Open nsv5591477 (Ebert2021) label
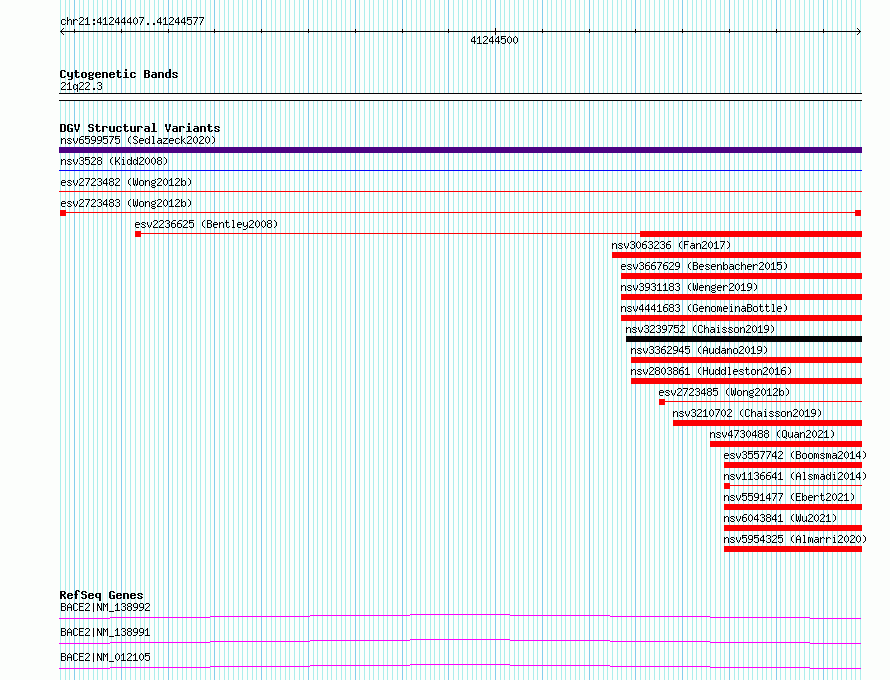This screenshot has height=680, width=890. click(789, 497)
